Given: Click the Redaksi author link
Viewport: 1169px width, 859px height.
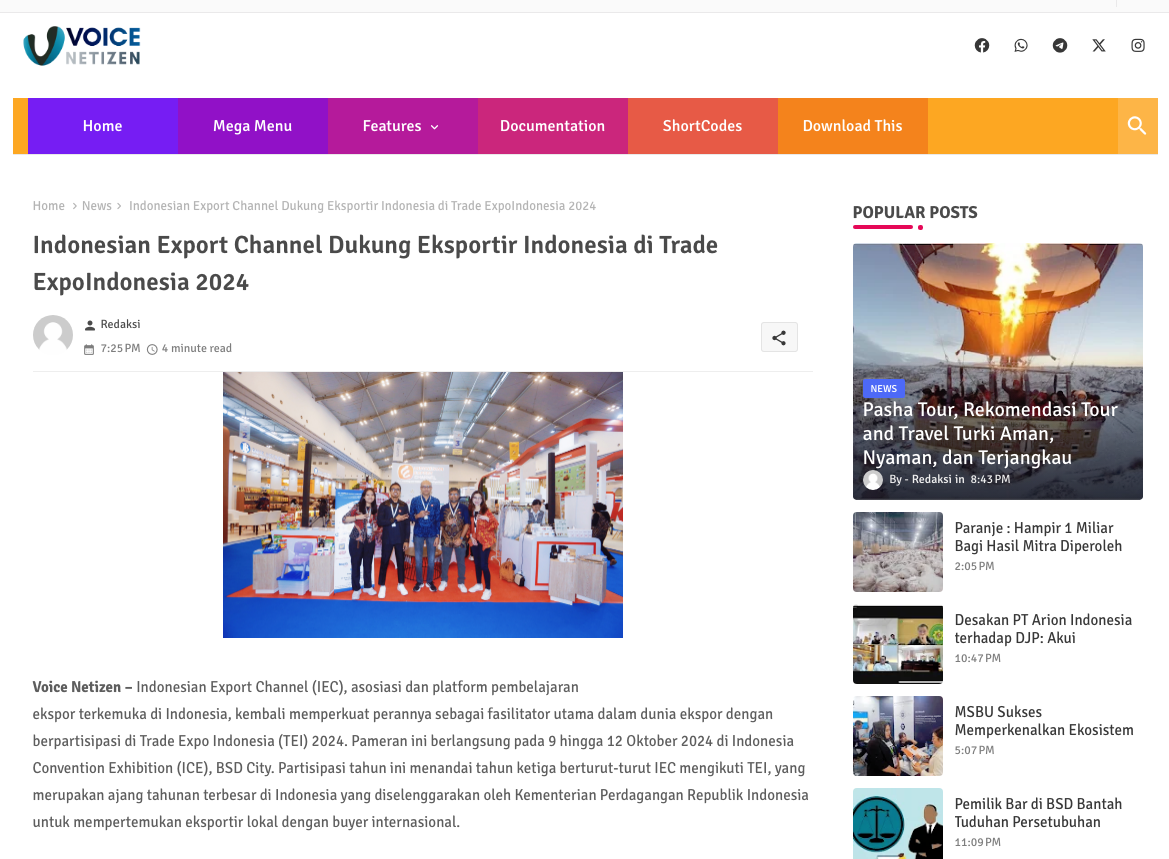Looking at the screenshot, I should coord(120,324).
